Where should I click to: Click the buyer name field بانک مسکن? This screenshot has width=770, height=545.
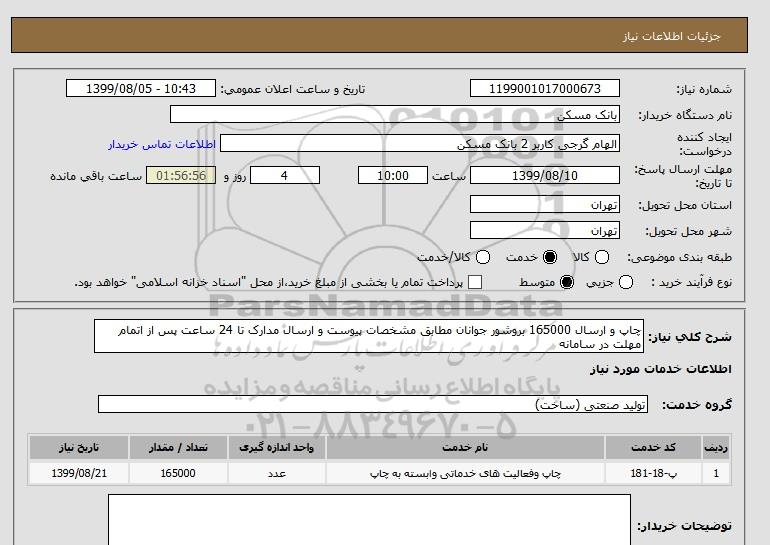tap(395, 114)
